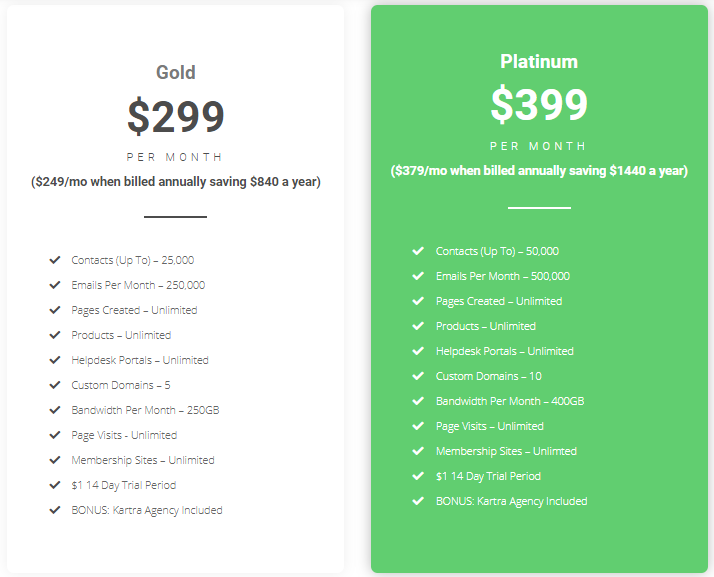The image size is (714, 577).
Task: Click checkmark beside Platinum Custom Domains 10
Action: pos(418,376)
